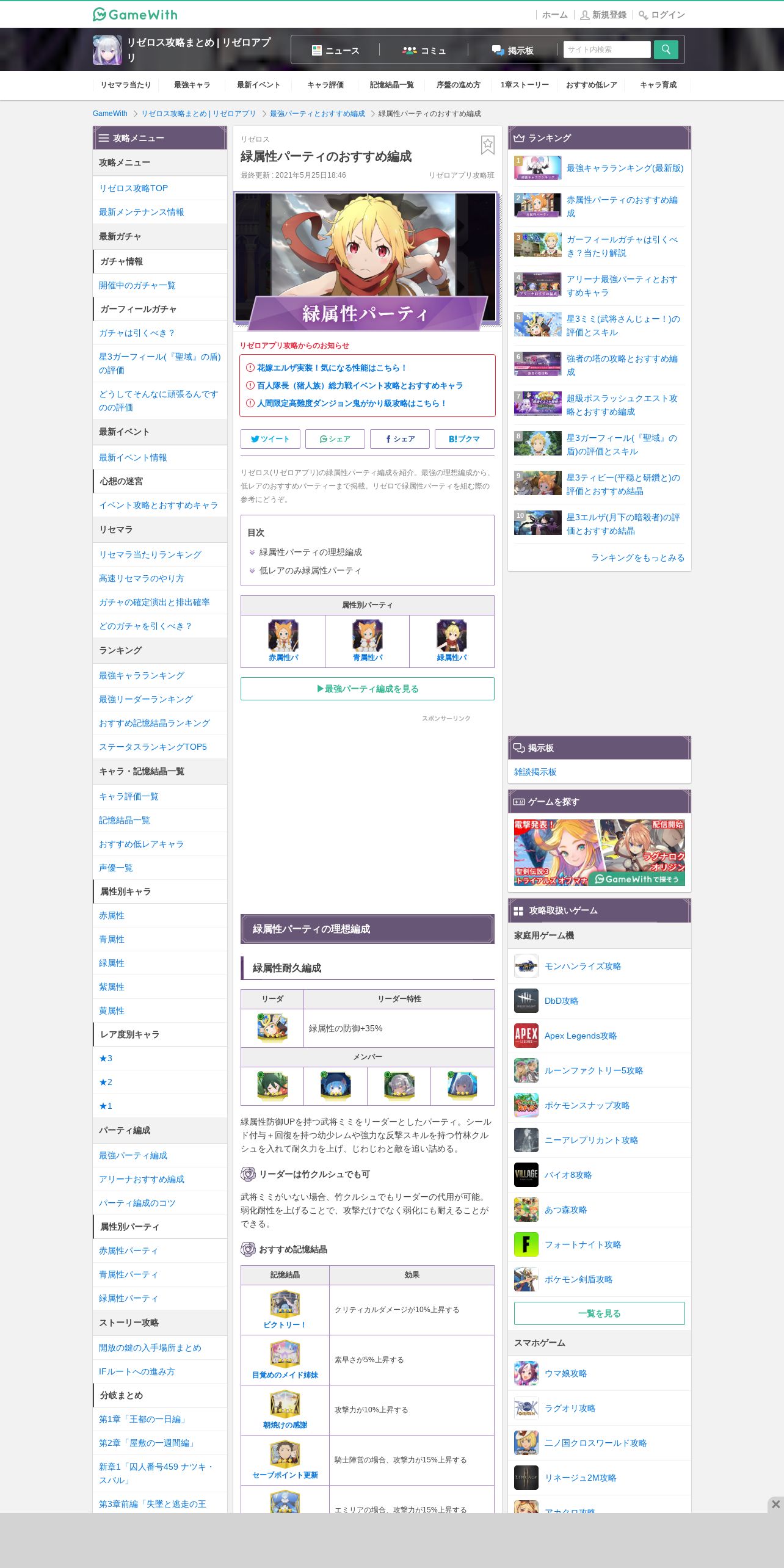Click the ツイート share button
This screenshot has height=1568, width=784.
click(270, 438)
